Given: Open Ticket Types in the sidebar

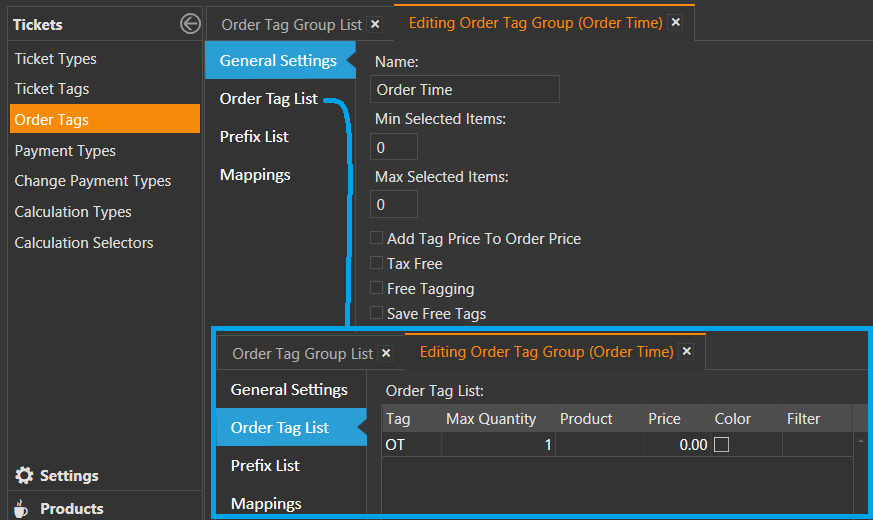Looking at the screenshot, I should coord(56,59).
